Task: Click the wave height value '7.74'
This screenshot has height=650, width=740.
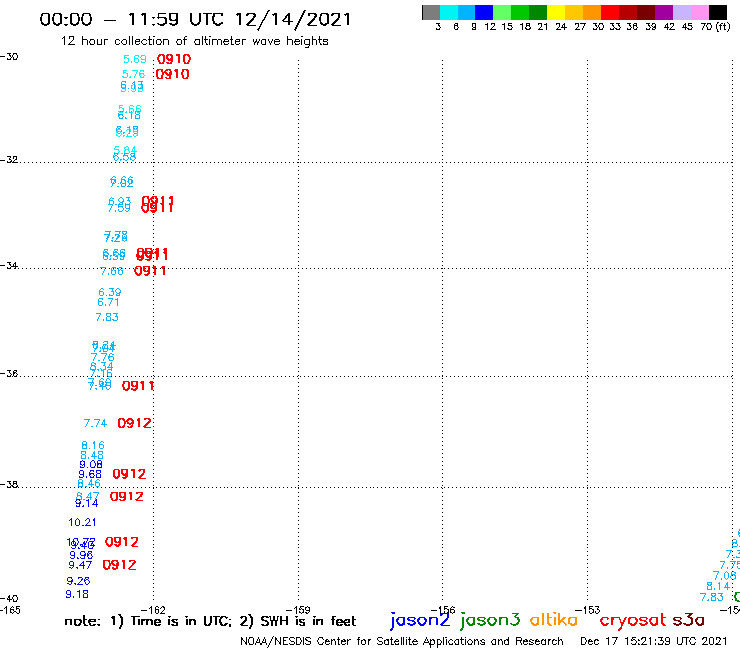Action: (x=95, y=423)
